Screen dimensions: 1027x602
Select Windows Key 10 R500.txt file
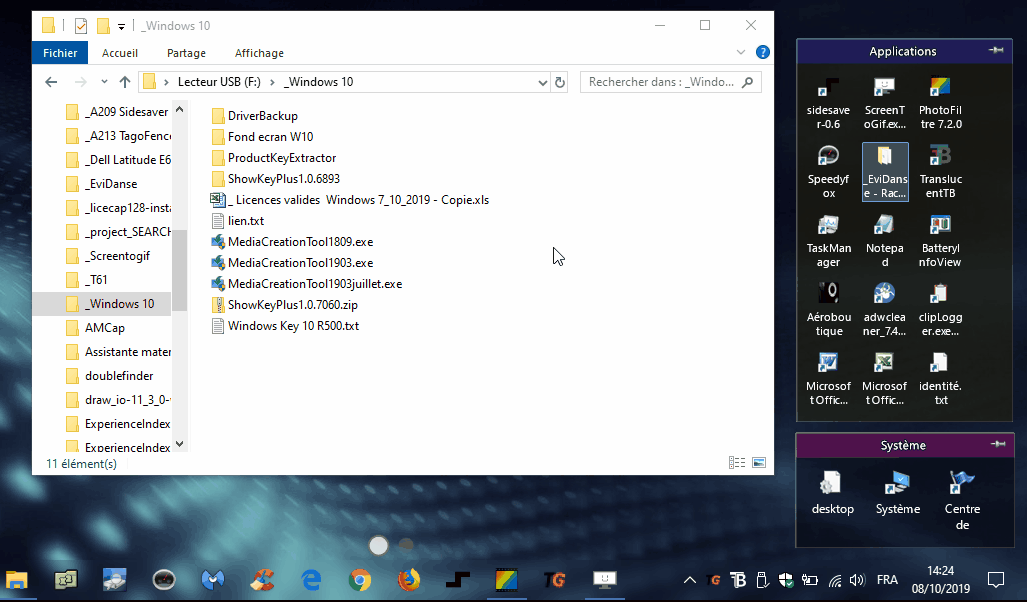coord(285,326)
